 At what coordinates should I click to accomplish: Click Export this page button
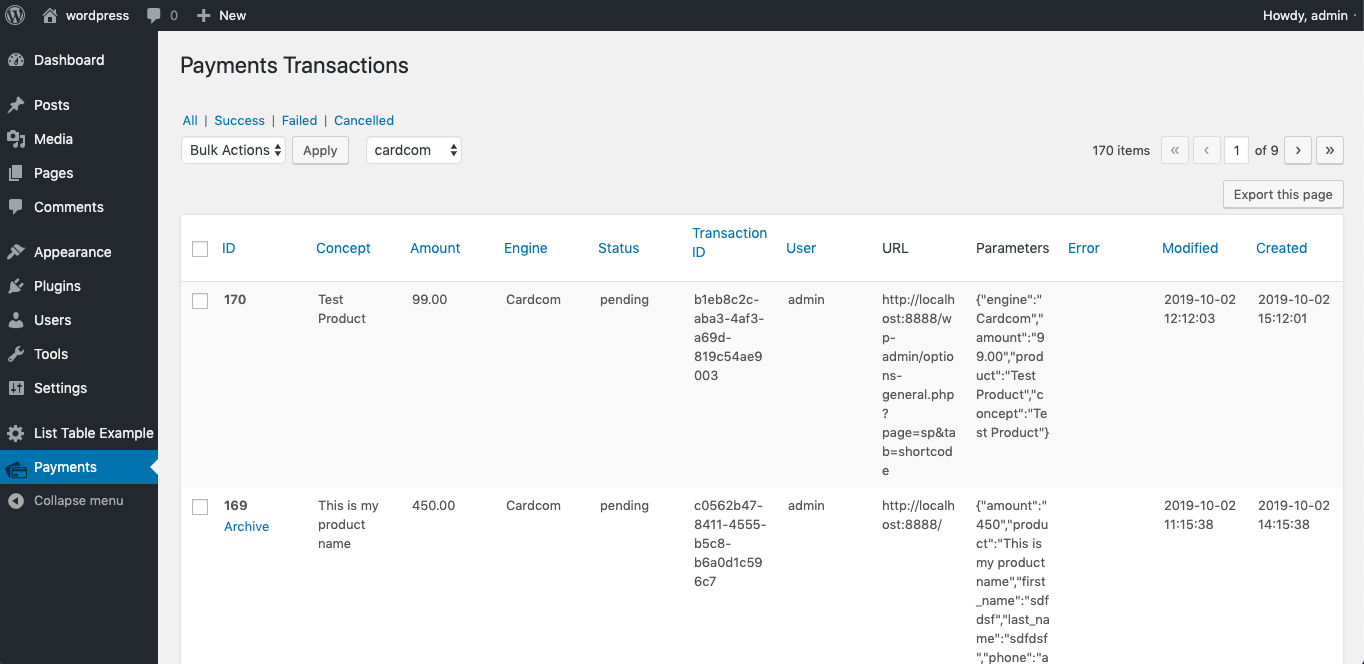[x=1283, y=194]
